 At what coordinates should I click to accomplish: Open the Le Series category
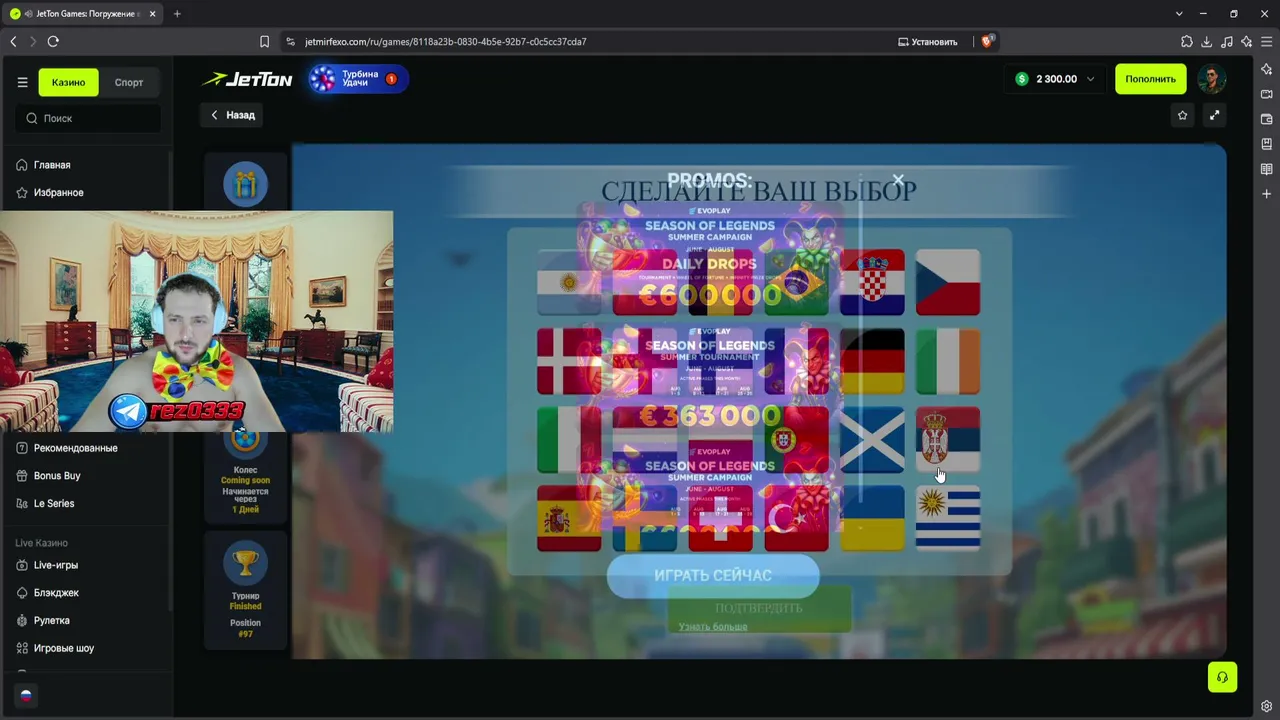54,503
